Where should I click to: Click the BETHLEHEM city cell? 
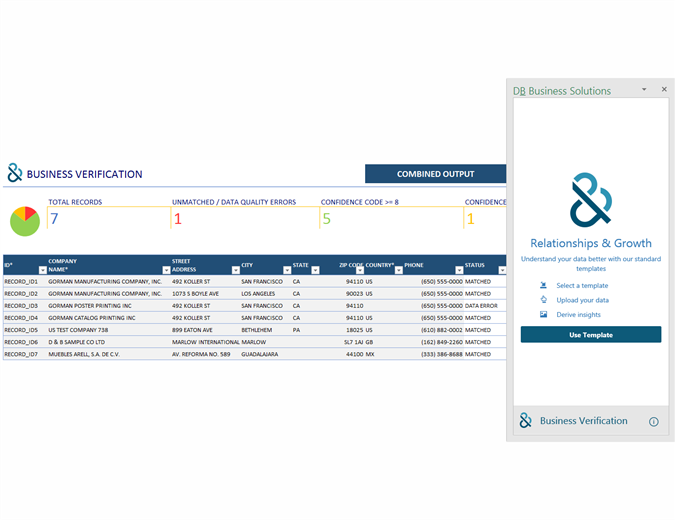coord(257,330)
